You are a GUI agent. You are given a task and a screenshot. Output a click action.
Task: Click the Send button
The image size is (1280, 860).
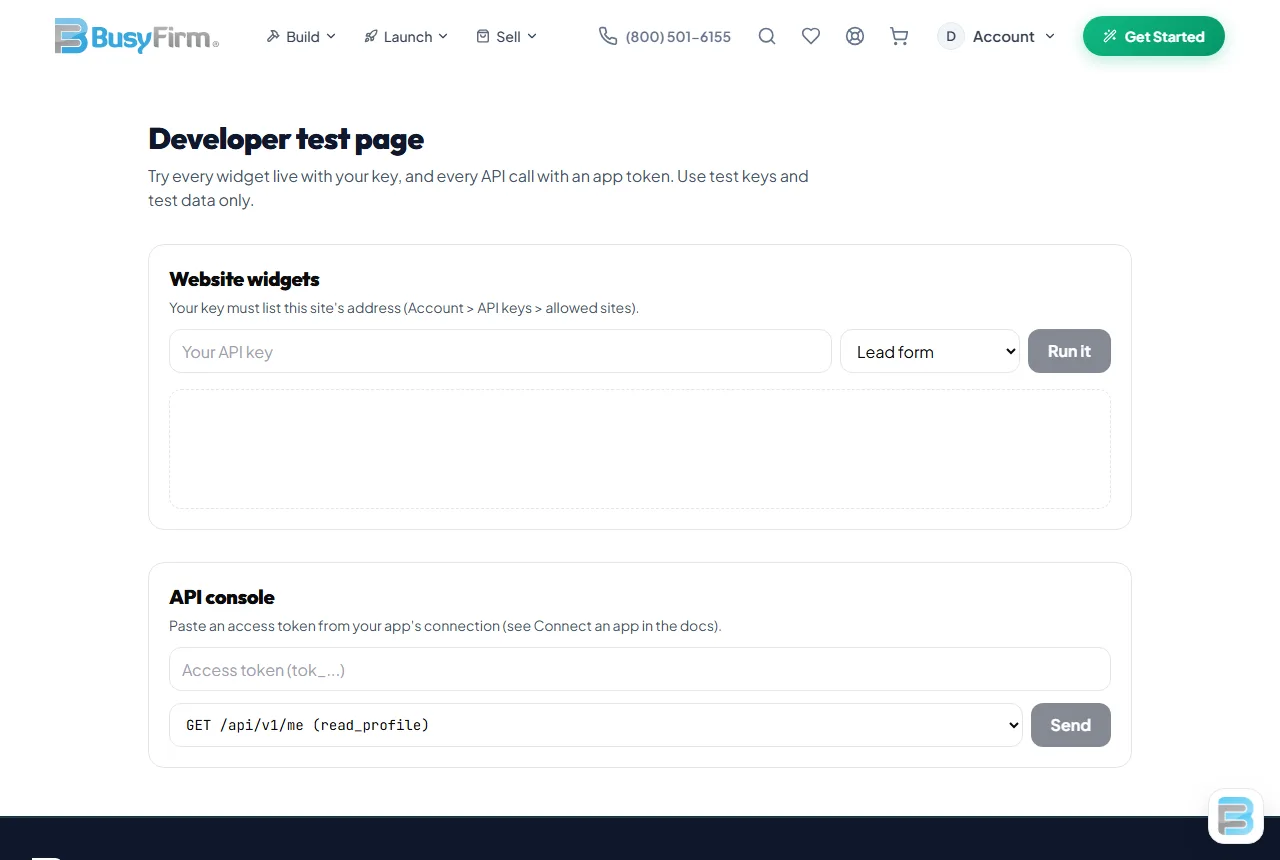(x=1070, y=725)
